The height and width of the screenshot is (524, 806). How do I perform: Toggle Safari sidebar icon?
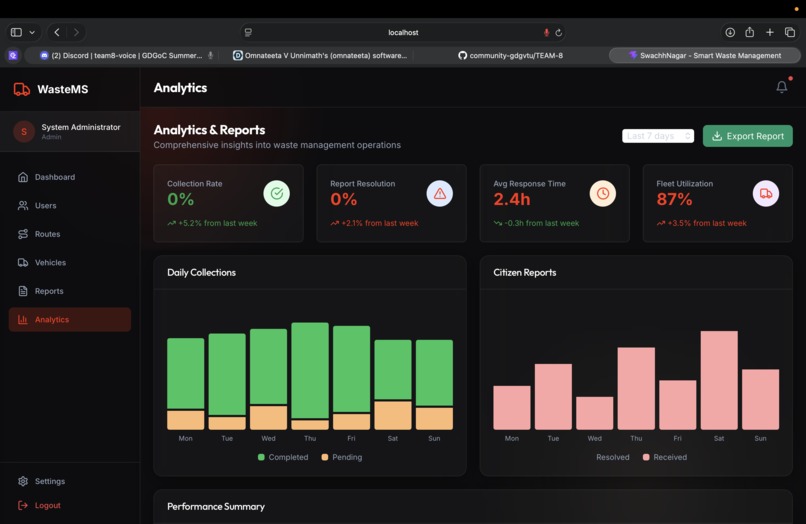point(16,32)
